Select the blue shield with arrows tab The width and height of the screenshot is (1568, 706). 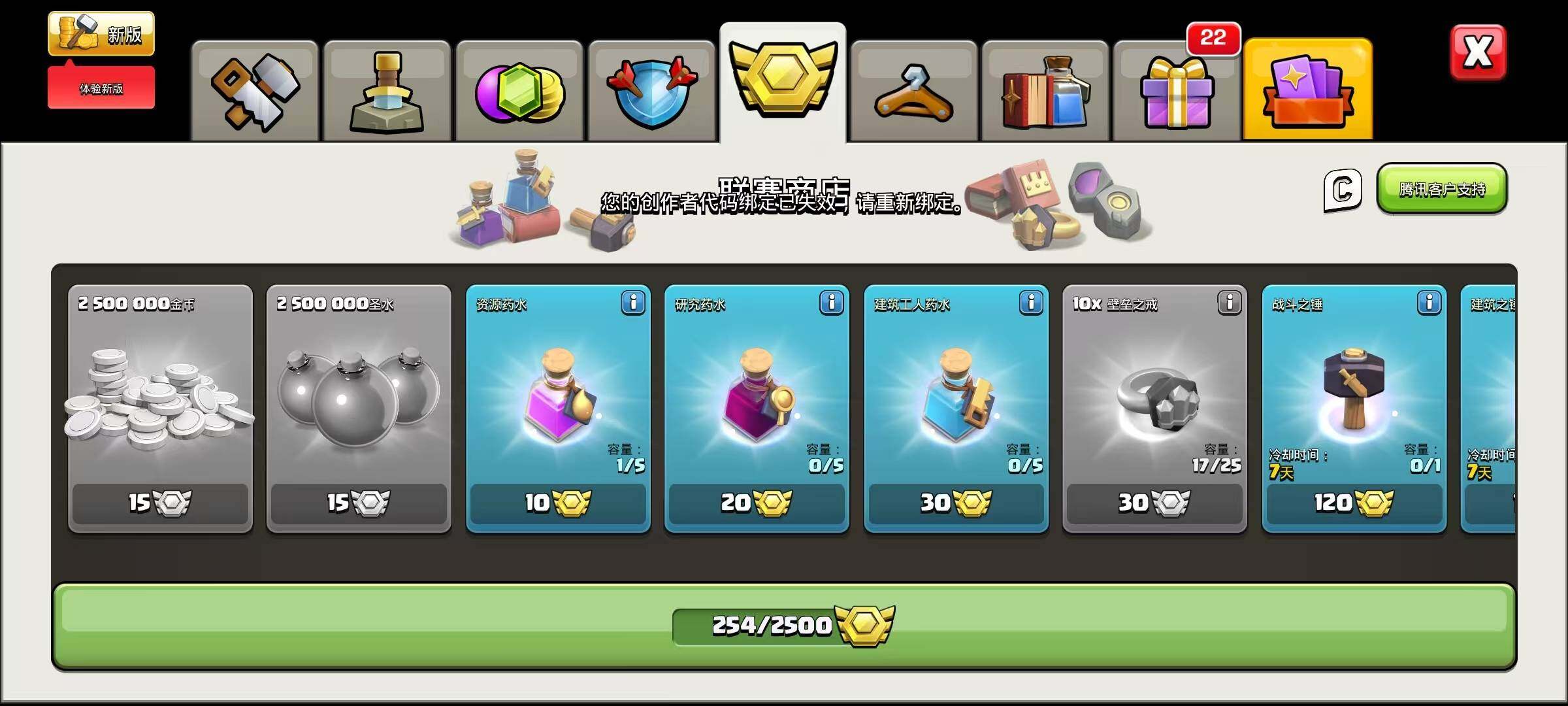[652, 91]
